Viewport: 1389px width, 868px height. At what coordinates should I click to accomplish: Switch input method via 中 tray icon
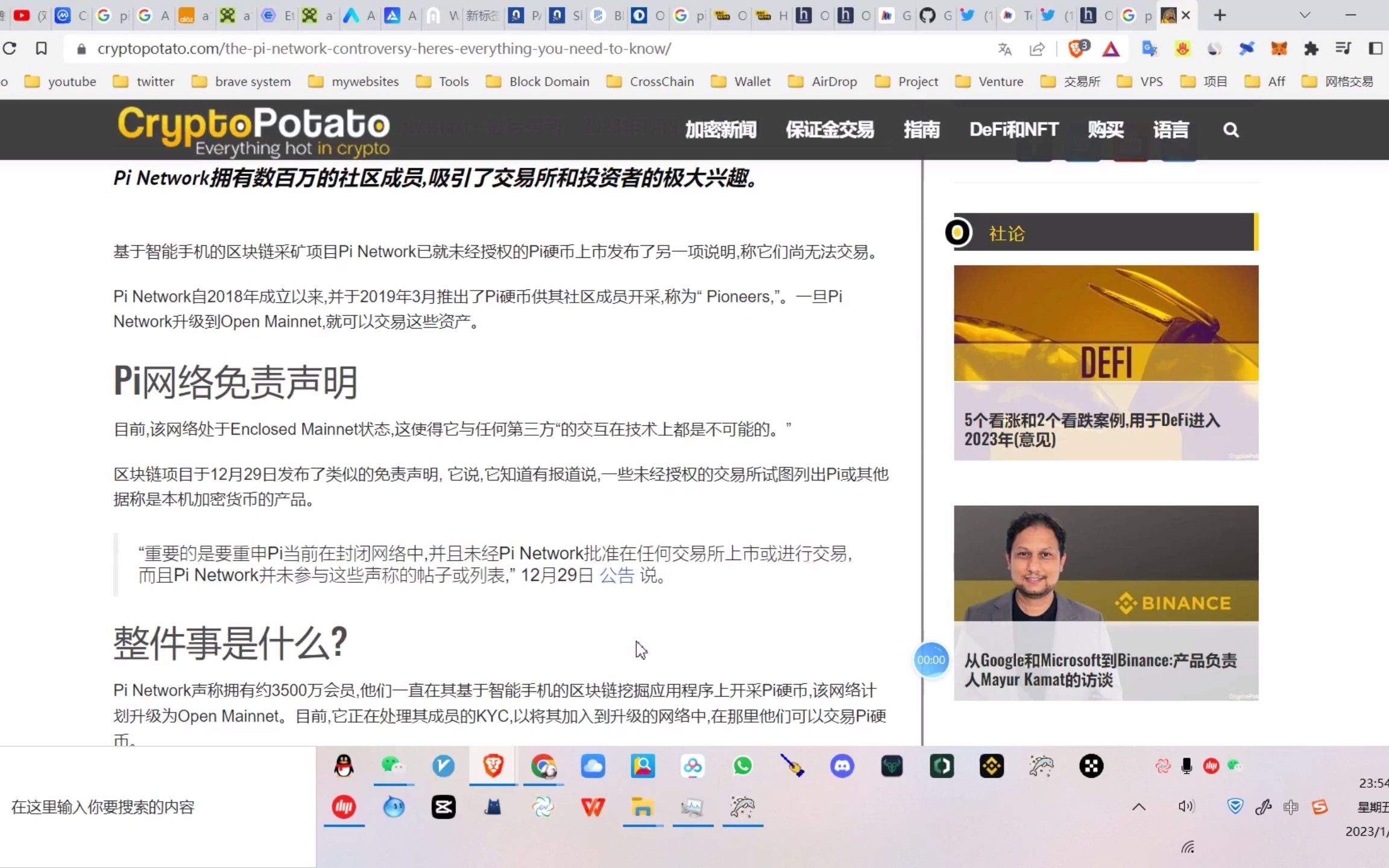point(1291,807)
